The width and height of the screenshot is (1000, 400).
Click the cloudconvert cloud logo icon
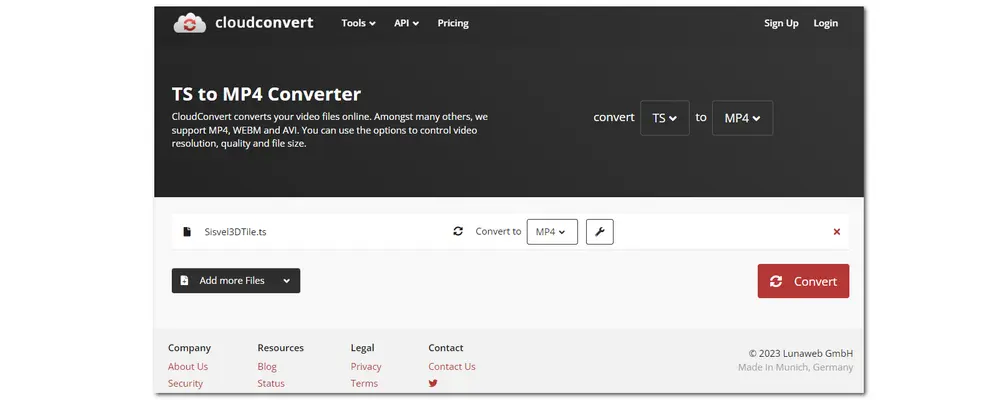tap(189, 24)
